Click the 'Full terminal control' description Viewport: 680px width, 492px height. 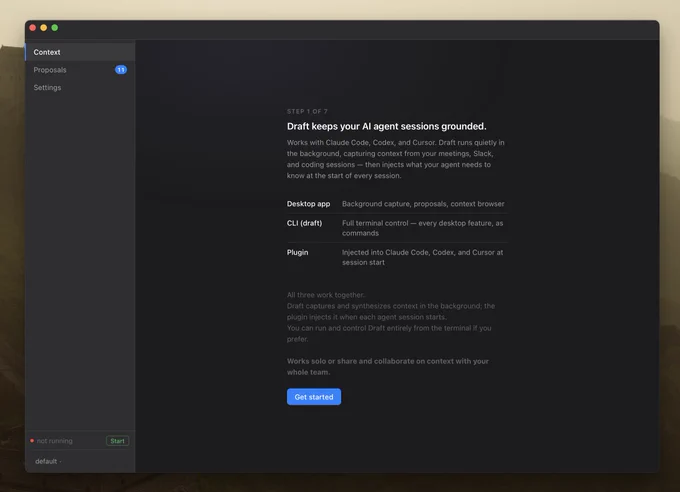pyautogui.click(x=422, y=228)
